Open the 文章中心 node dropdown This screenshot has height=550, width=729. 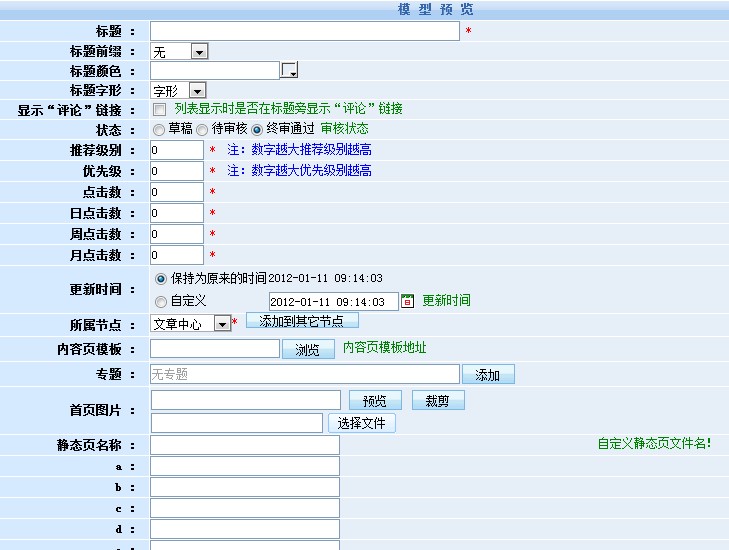[x=190, y=324]
